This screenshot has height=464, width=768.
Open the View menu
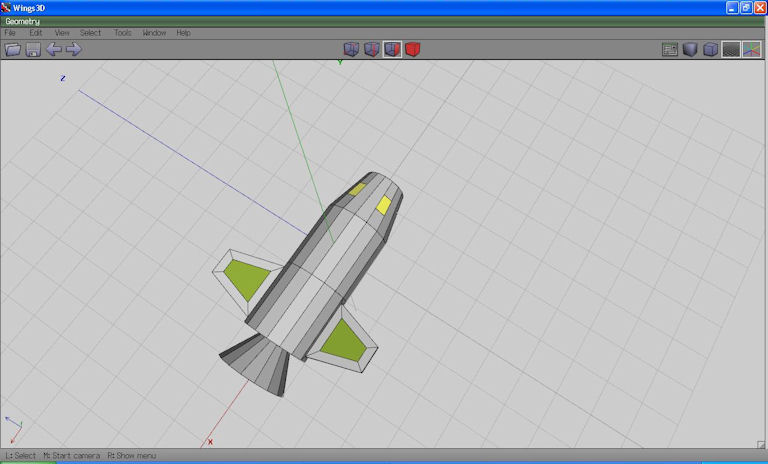click(x=62, y=33)
